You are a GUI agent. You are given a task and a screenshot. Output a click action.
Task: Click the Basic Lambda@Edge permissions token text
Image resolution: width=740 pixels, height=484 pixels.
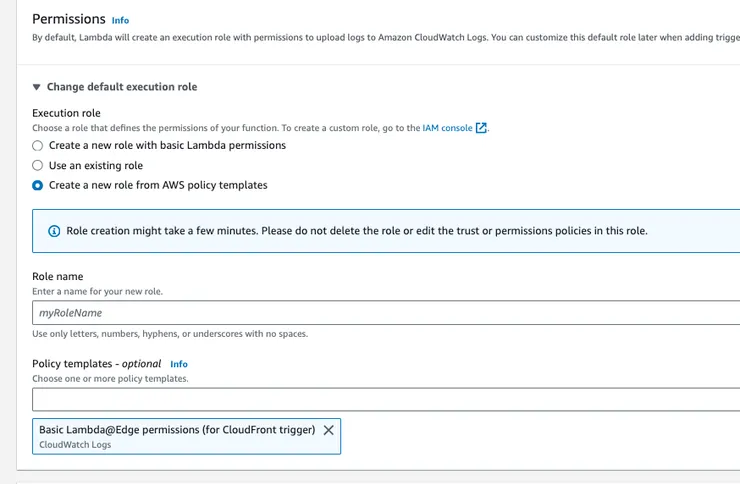pyautogui.click(x=177, y=429)
